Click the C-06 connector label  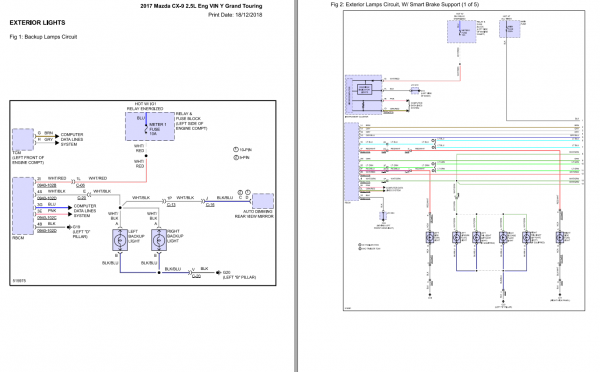click(x=80, y=186)
